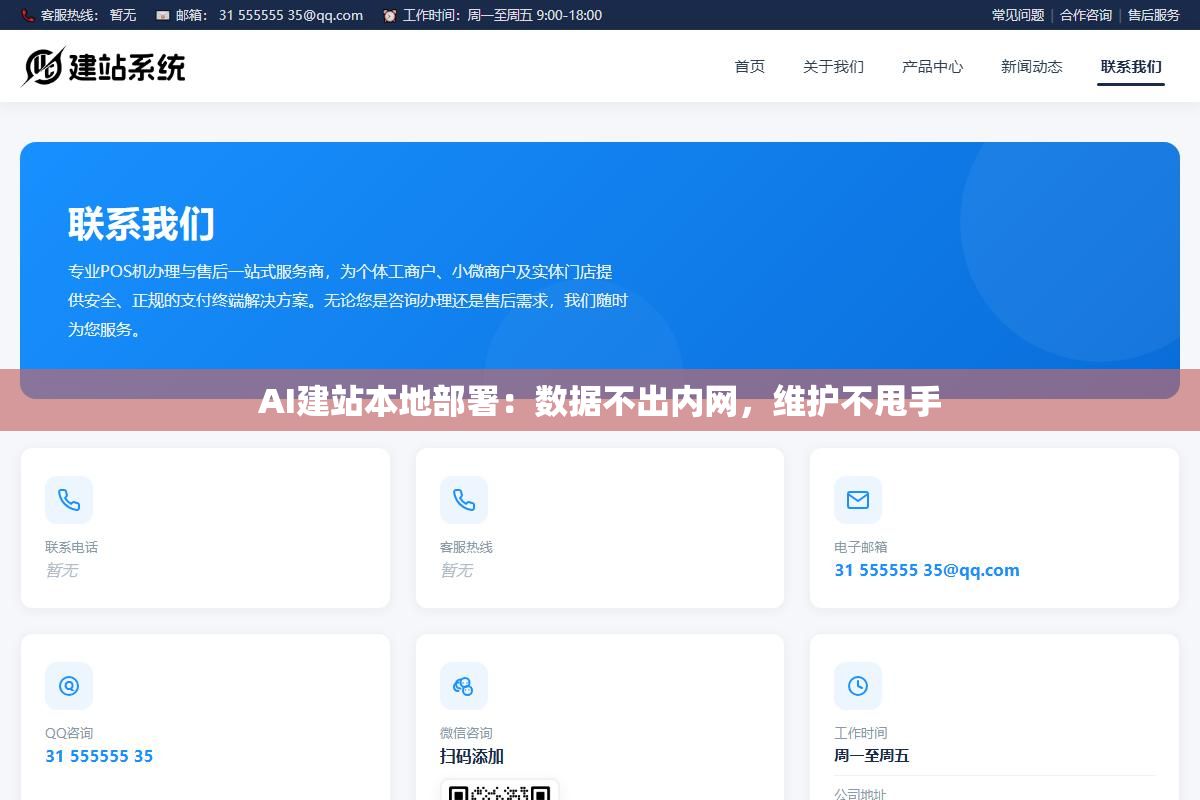
Task: Click the email link in 电子邮箱 card
Action: [x=927, y=570]
